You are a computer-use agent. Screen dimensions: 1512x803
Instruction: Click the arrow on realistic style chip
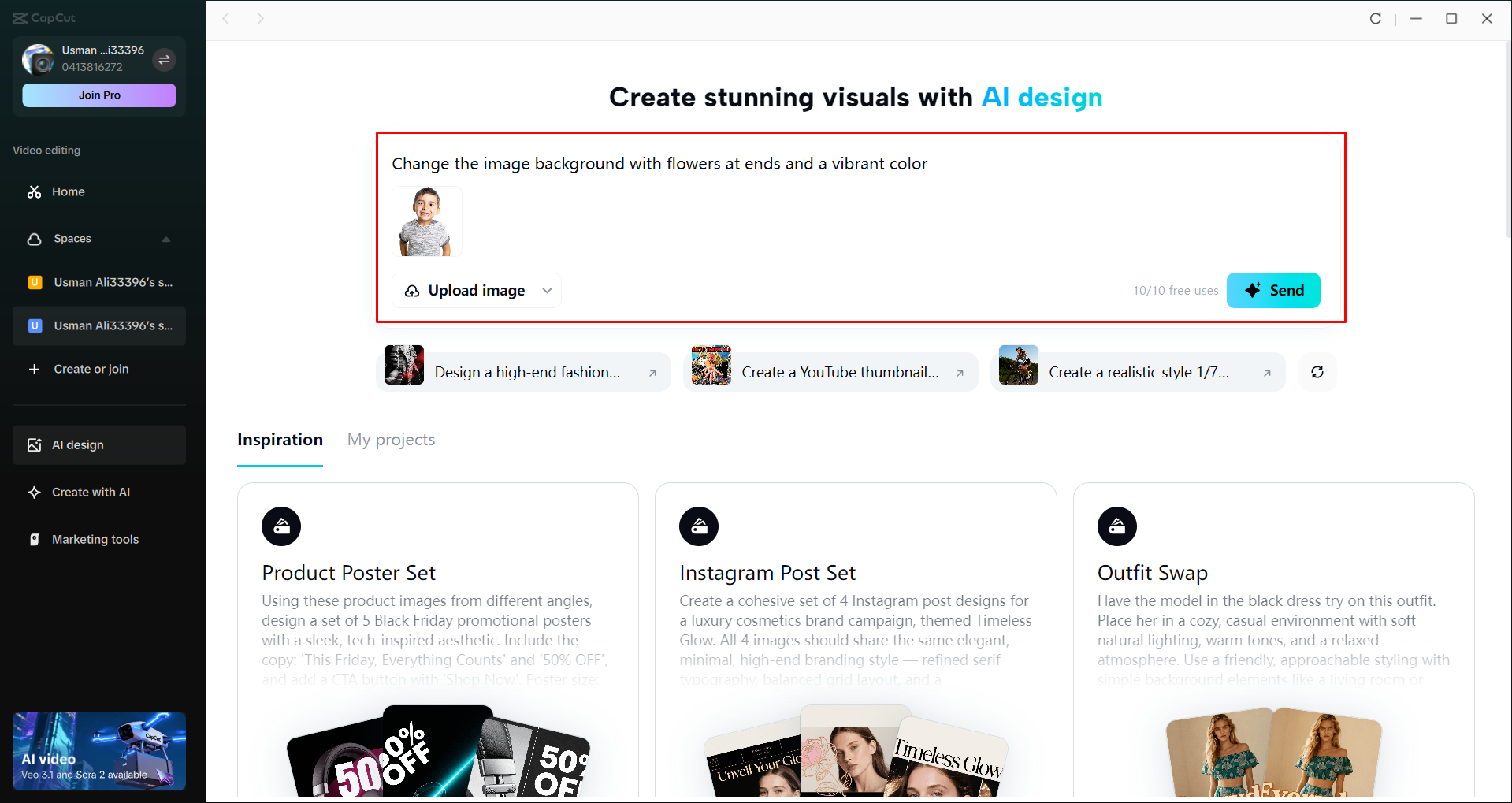coord(1267,374)
